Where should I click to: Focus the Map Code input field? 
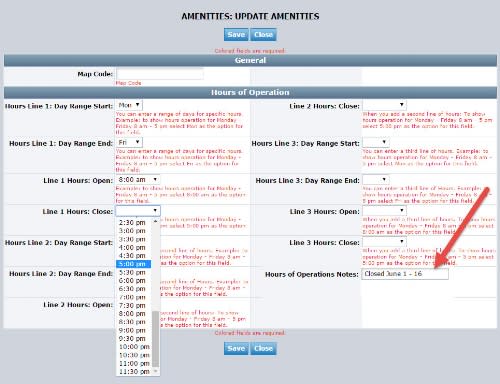coord(160,74)
